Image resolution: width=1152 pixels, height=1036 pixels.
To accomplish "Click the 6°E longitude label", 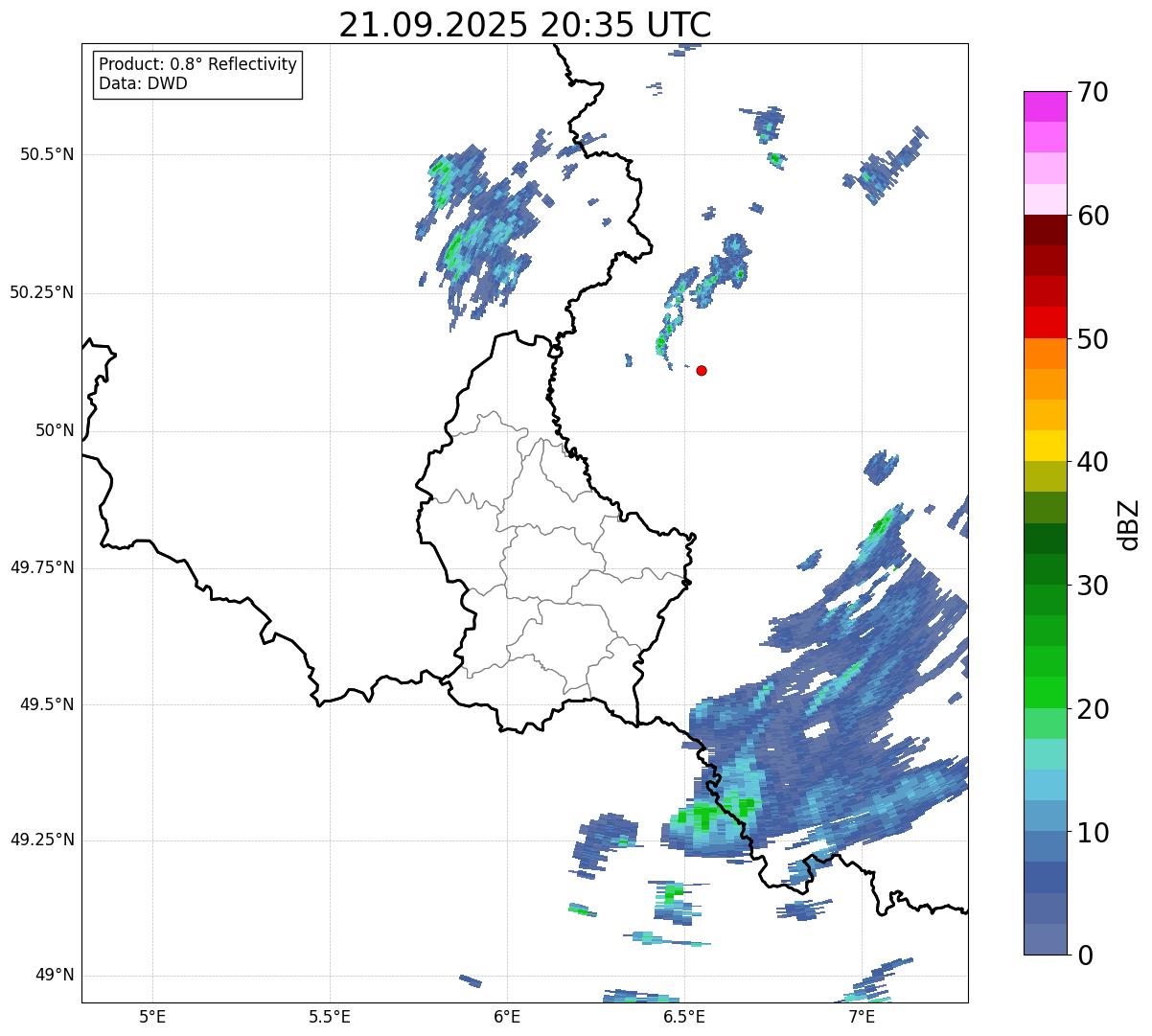I will click(x=507, y=1016).
